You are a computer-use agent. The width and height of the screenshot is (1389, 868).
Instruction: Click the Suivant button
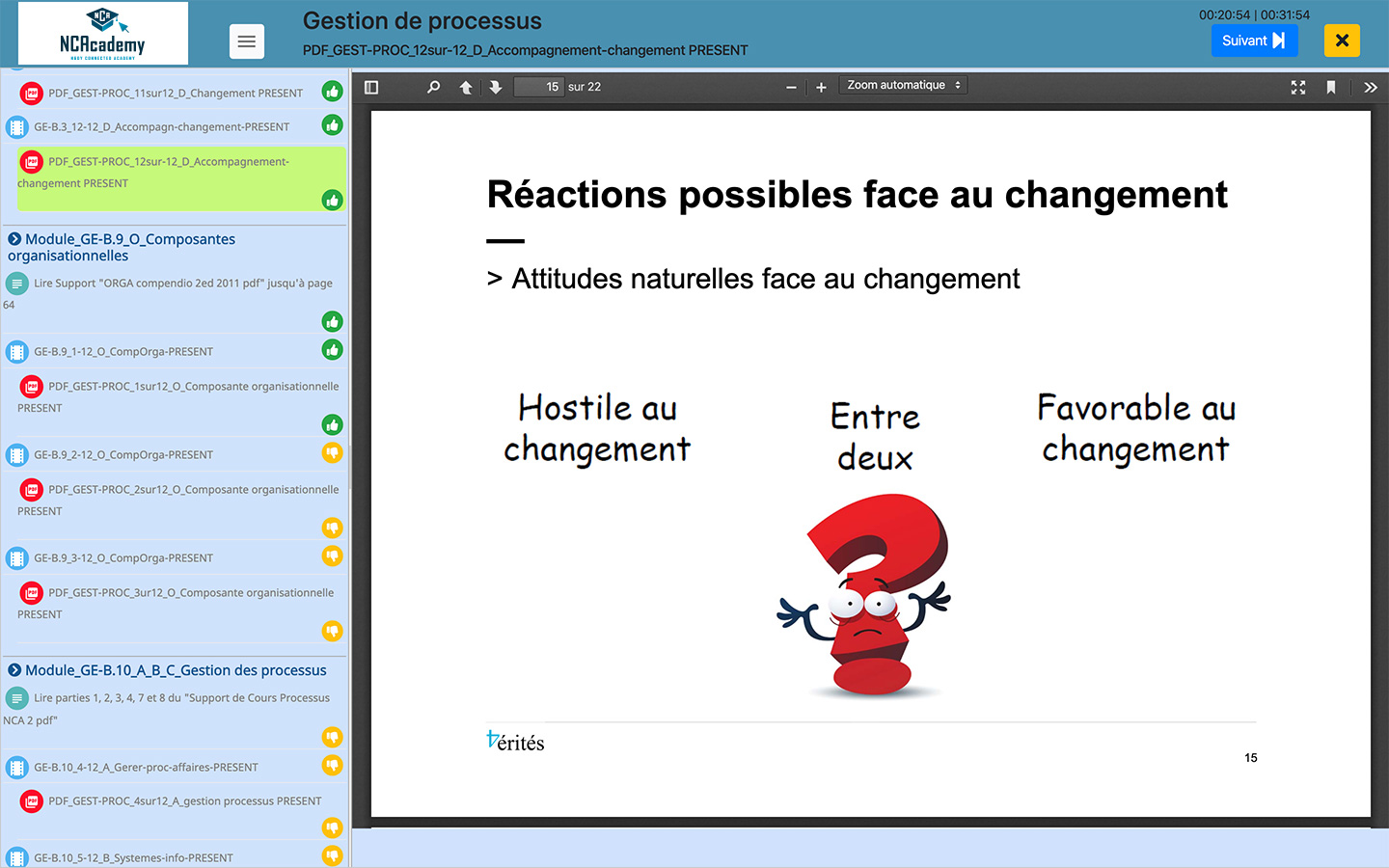pos(1254,41)
